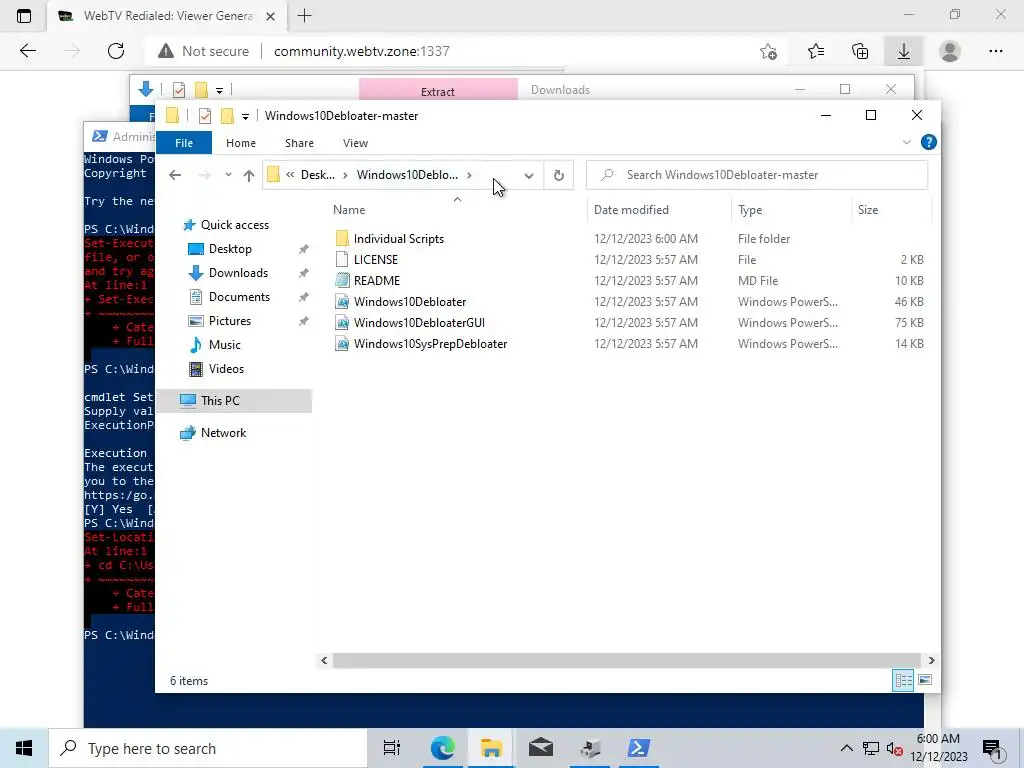Image resolution: width=1024 pixels, height=768 pixels.
Task: Click the search Windows10Debloater-master field
Action: 757,175
